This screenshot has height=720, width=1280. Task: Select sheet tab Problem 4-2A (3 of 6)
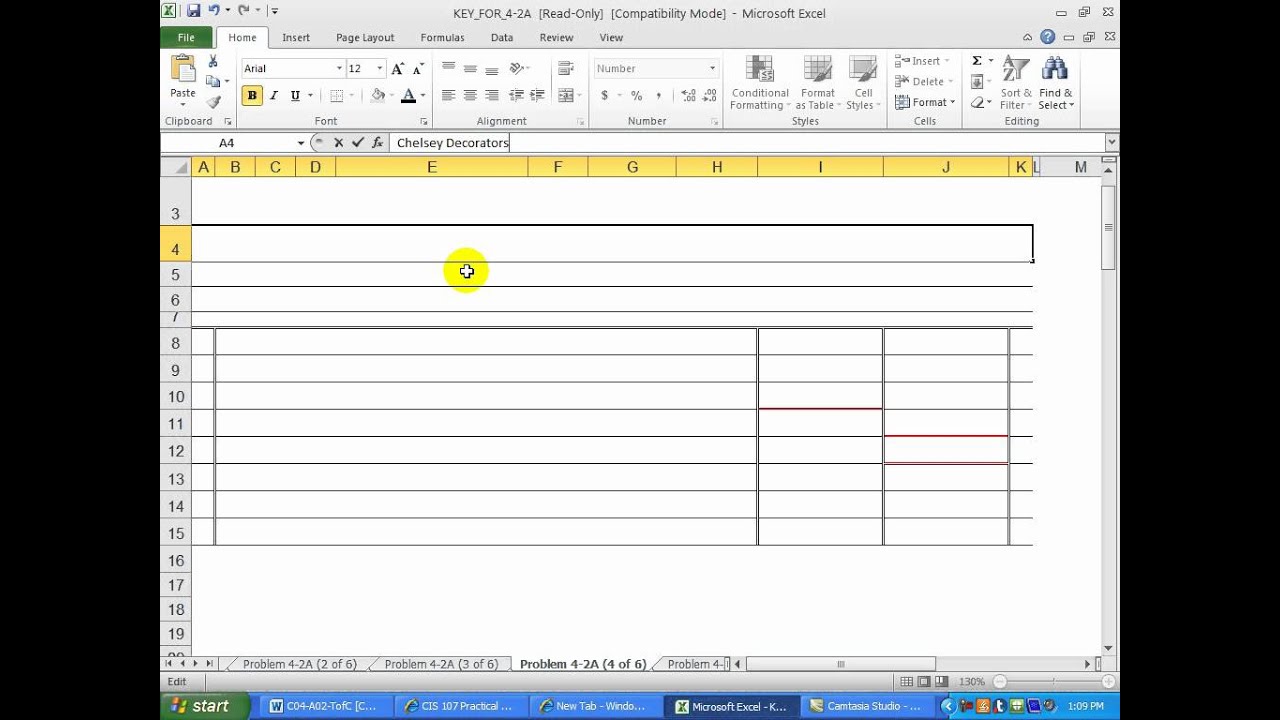(x=441, y=664)
